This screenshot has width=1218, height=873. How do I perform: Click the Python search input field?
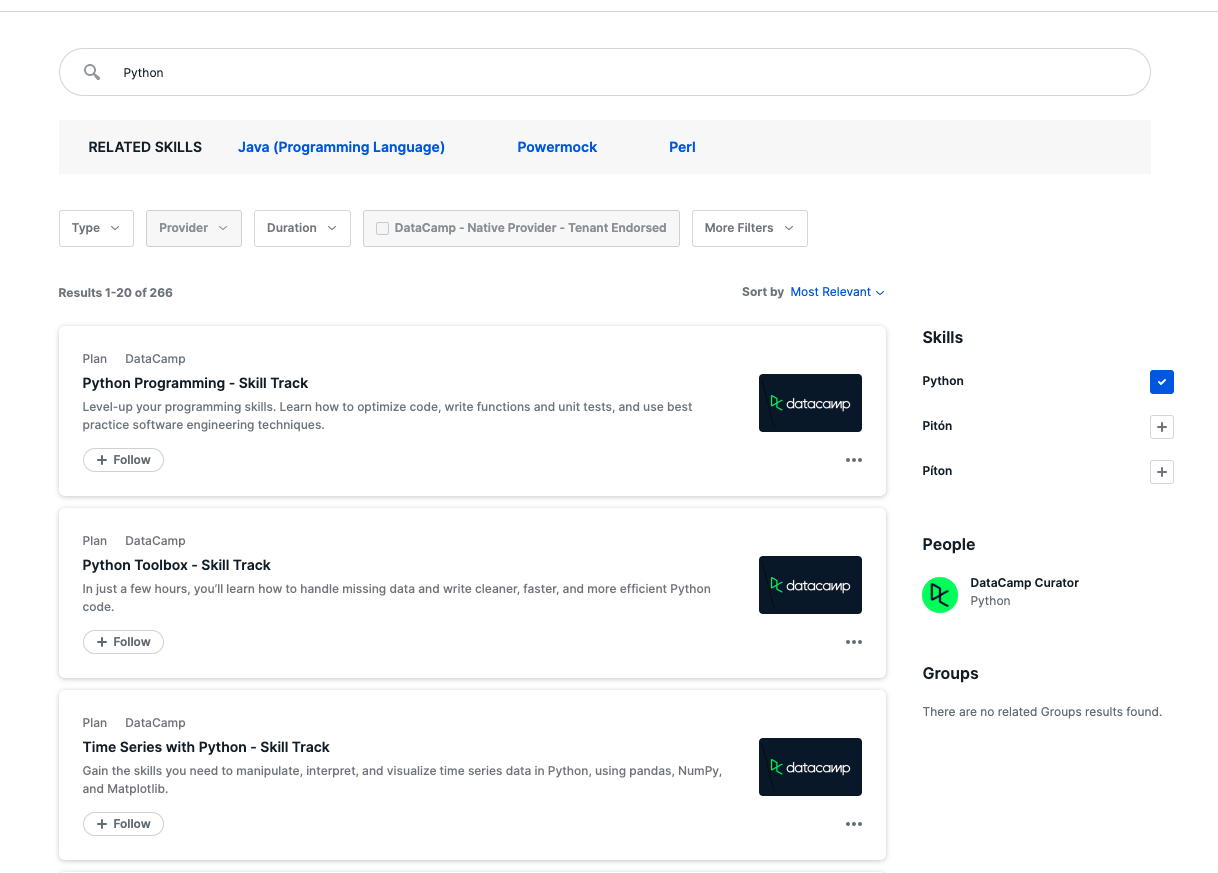tap(605, 72)
